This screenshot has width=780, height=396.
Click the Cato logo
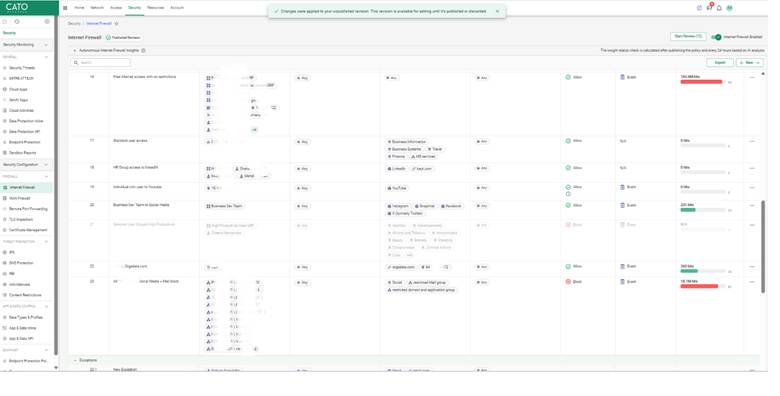pos(17,7)
